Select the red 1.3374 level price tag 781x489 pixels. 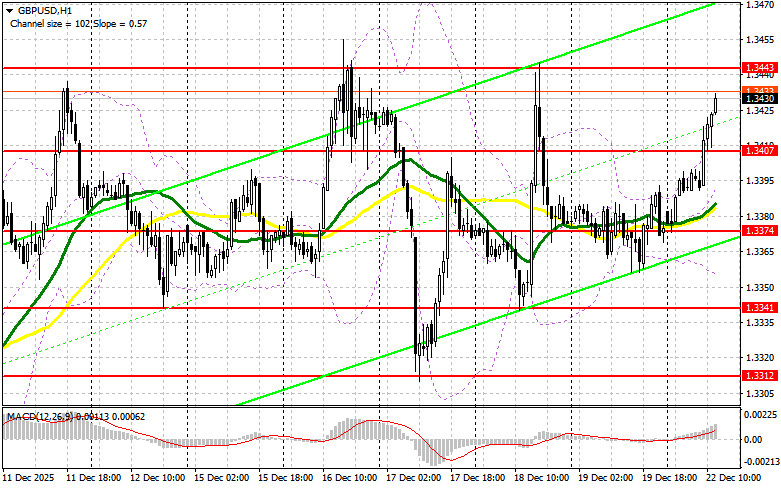point(760,230)
